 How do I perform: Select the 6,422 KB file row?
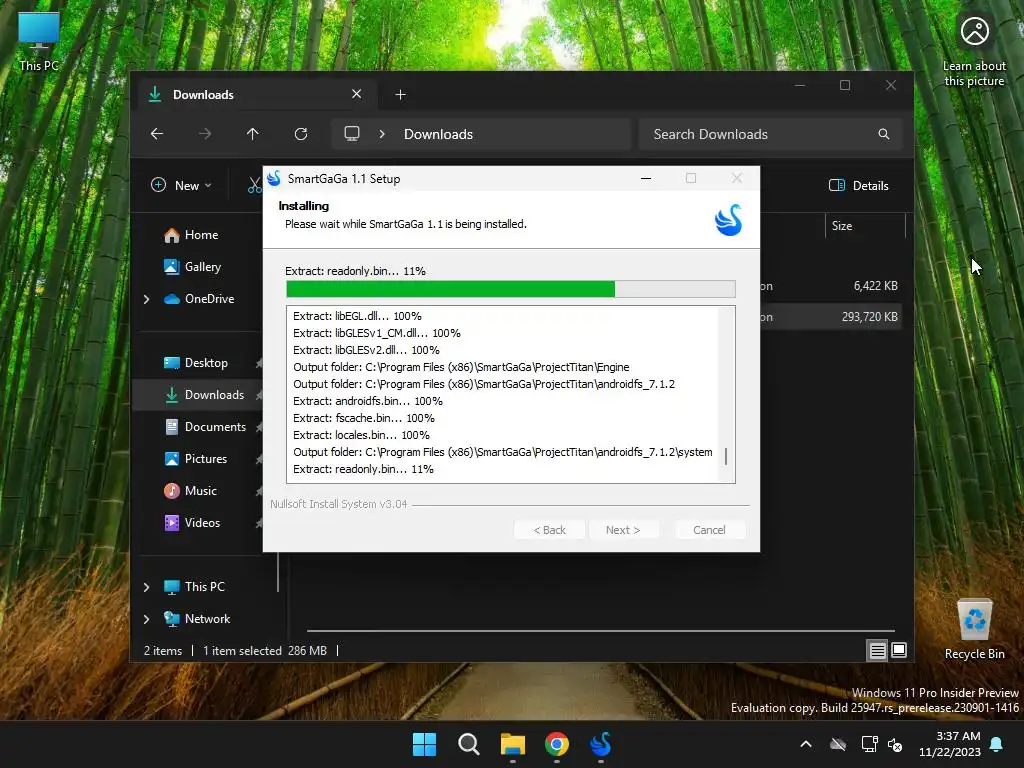coord(831,286)
